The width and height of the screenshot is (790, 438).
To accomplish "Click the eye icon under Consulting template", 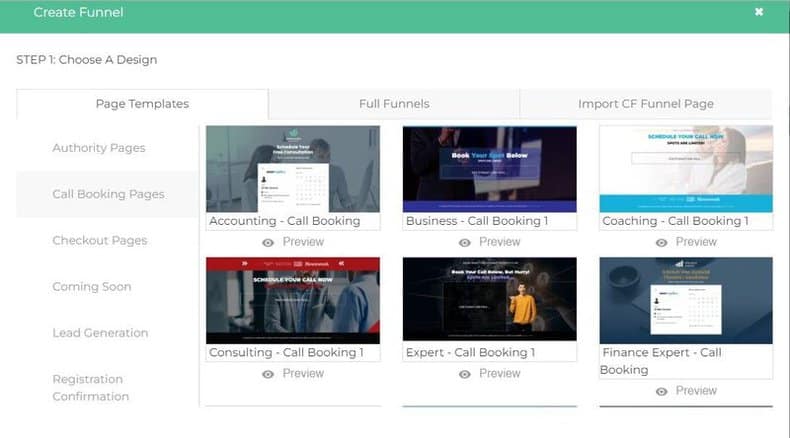I will (268, 374).
